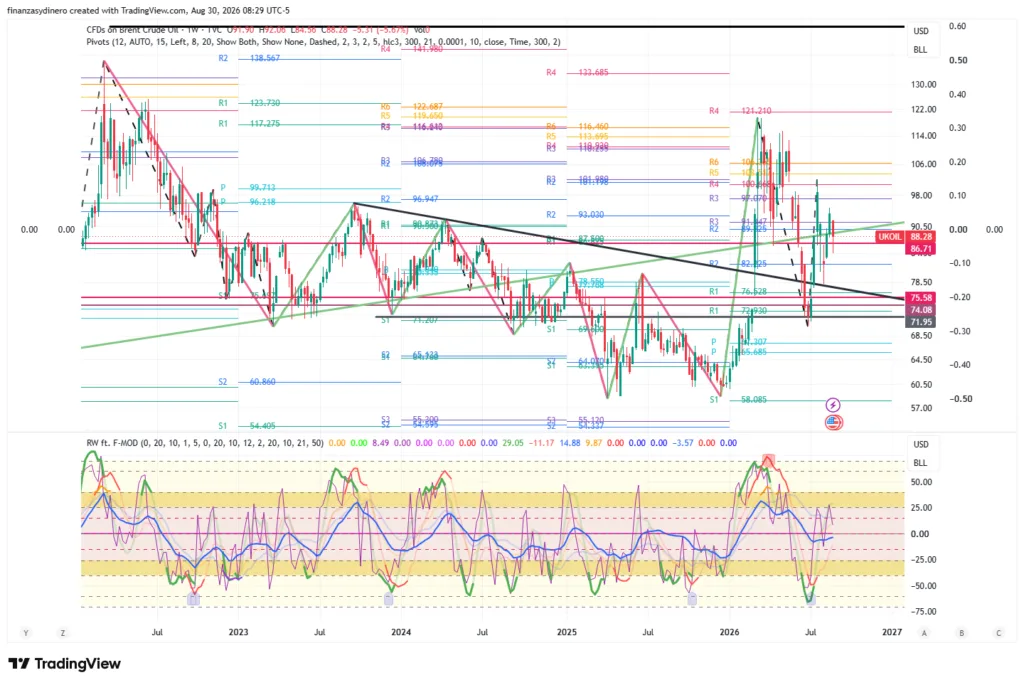Screen dimensions: 1024x685
Task: Click the 71.95 gray price label
Action: pyautogui.click(x=920, y=322)
